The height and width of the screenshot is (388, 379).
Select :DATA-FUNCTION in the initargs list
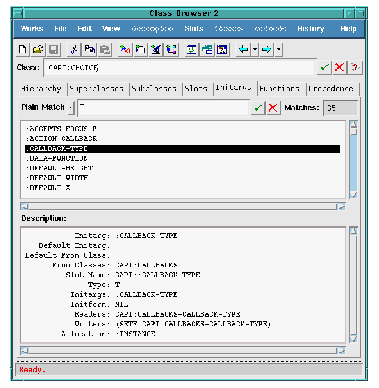(183, 158)
